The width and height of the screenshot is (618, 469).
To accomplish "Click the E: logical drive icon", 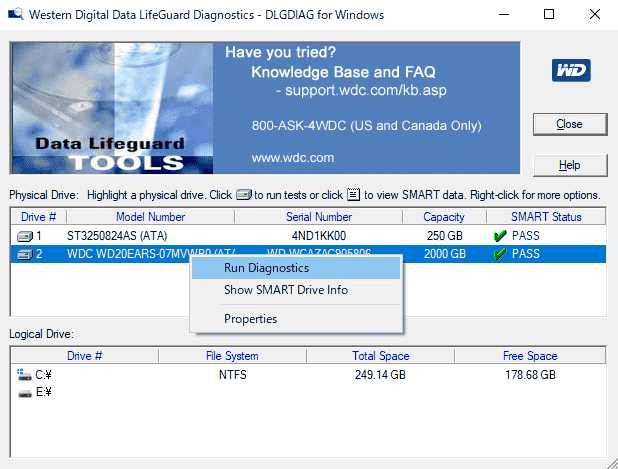I will pyautogui.click(x=25, y=393).
